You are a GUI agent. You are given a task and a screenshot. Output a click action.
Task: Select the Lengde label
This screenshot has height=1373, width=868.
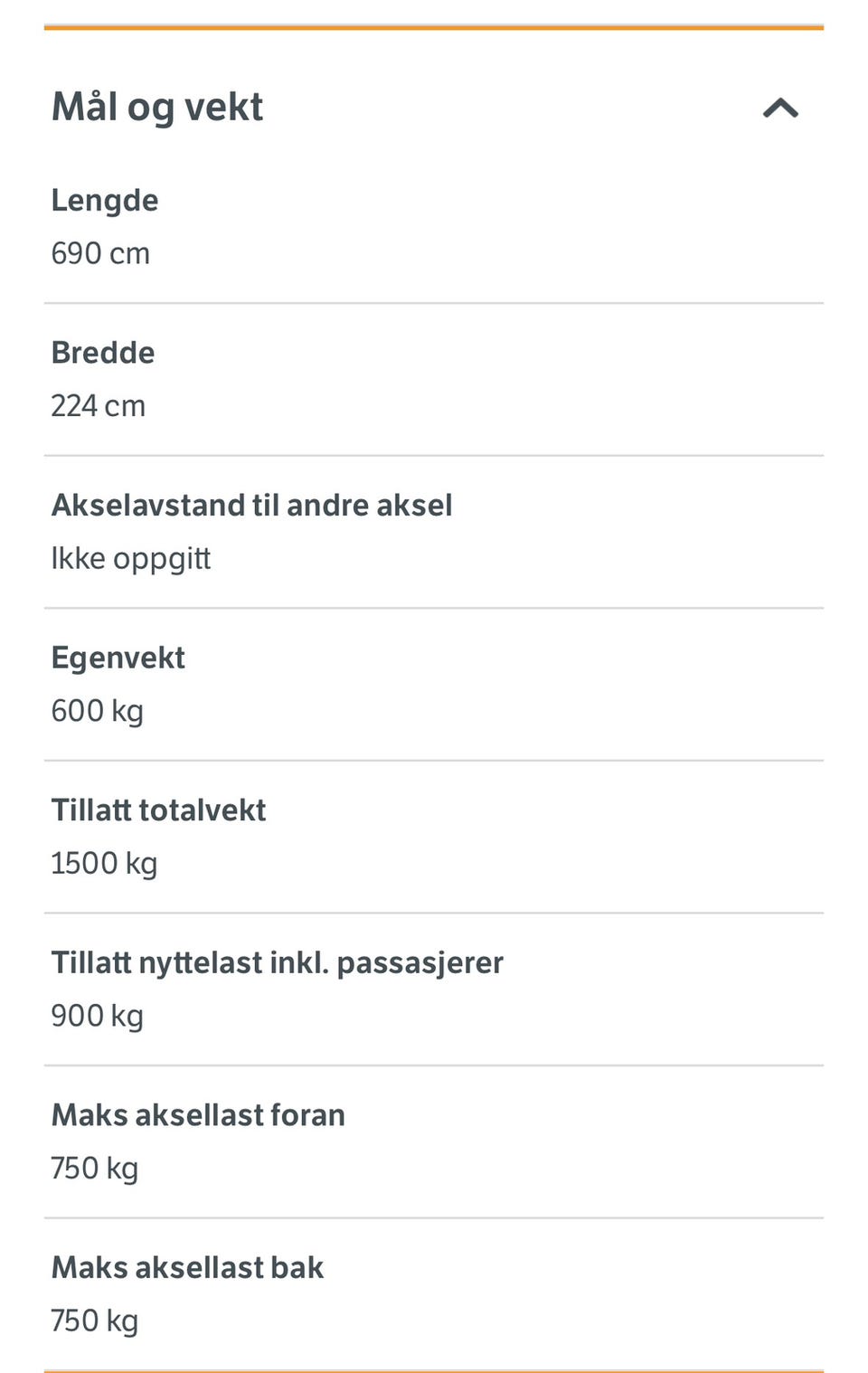pos(105,200)
